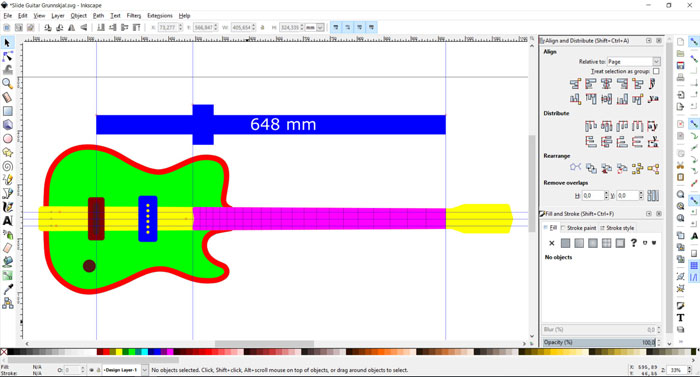
Task: Click the Save document icon
Action: click(x=680, y=65)
